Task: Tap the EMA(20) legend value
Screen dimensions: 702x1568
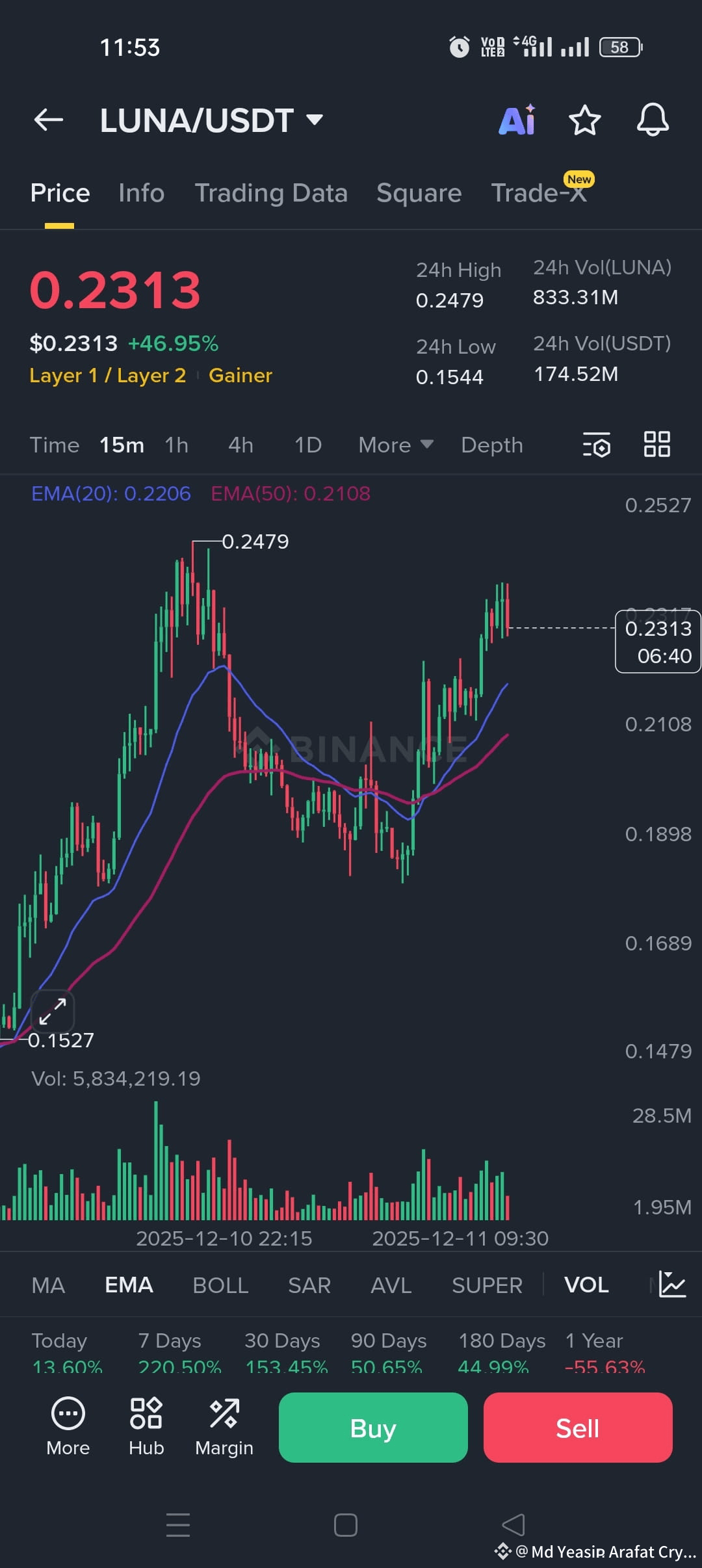Action: click(111, 493)
